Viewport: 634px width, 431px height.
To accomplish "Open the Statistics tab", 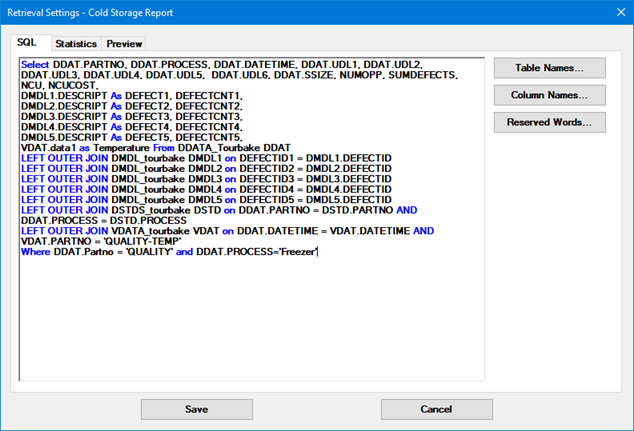I will 76,44.
